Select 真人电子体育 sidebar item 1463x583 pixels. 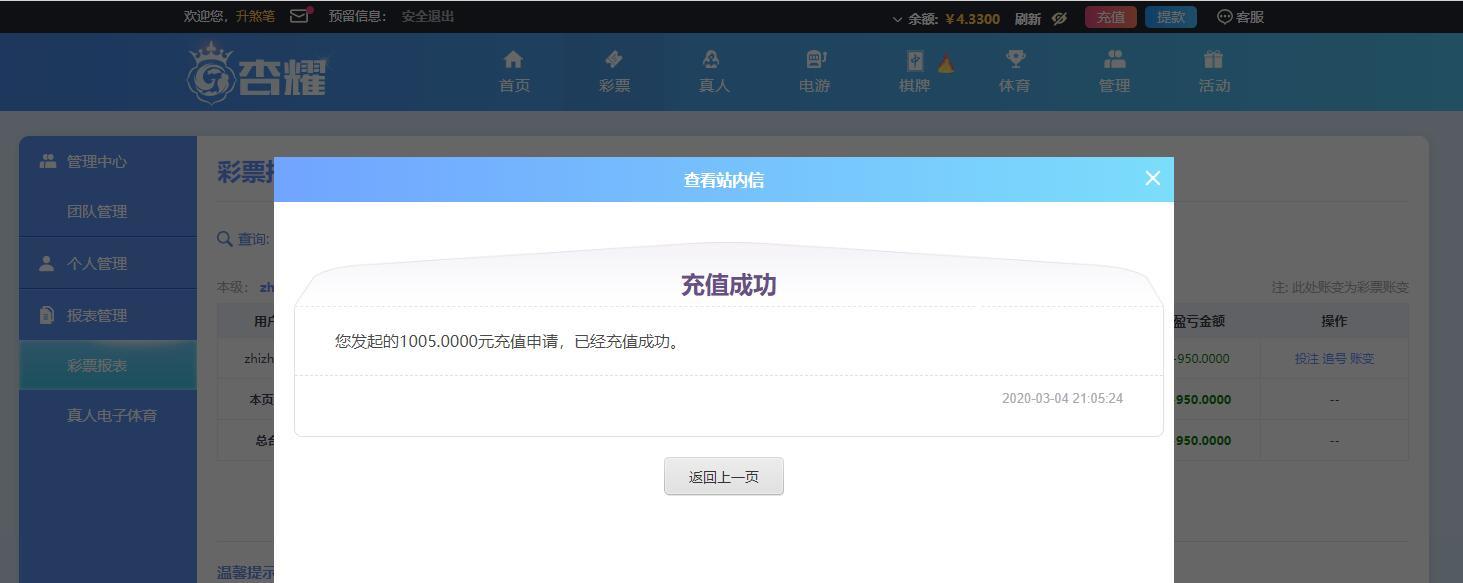click(x=112, y=416)
